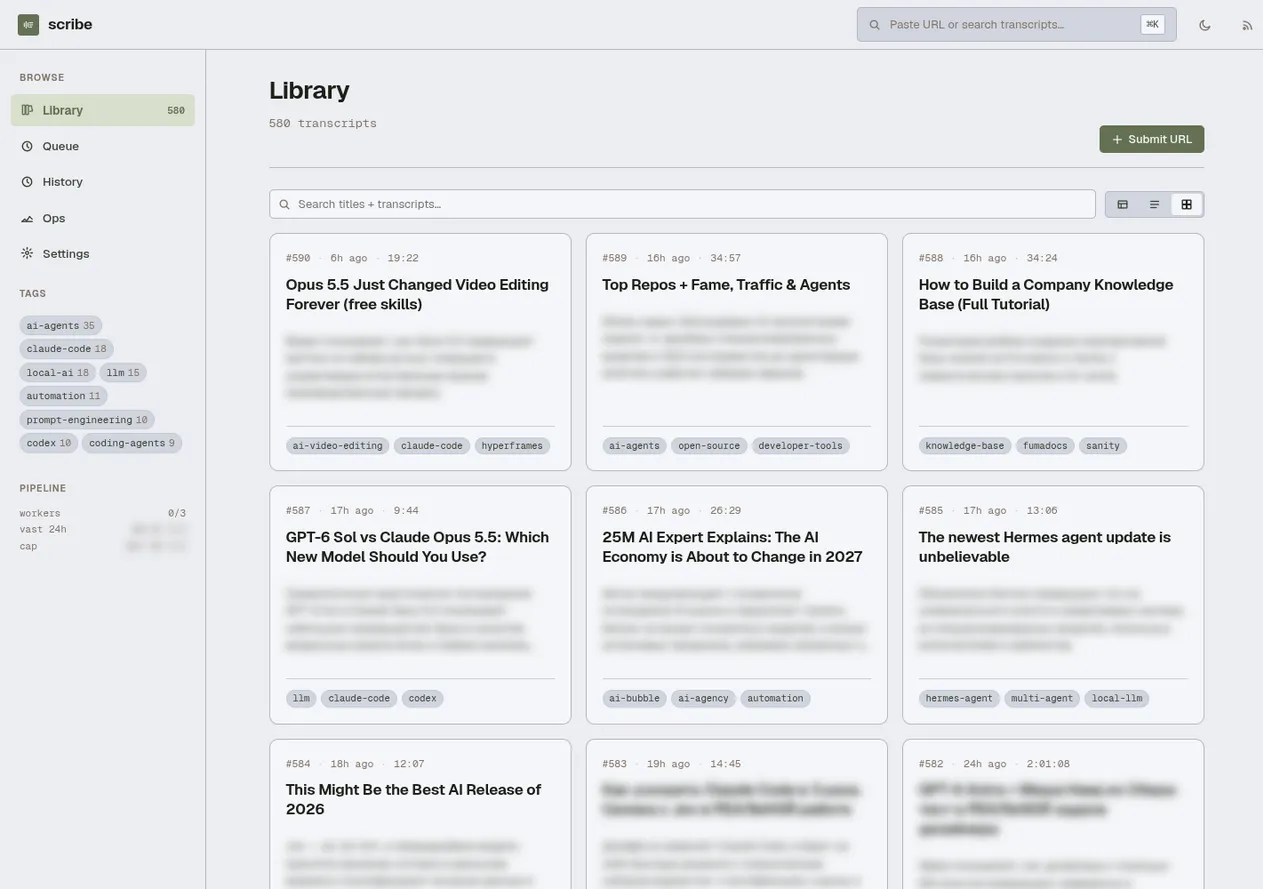Viewport: 1263px width, 889px height.
Task: Click the Queue clock icon
Action: click(x=27, y=146)
